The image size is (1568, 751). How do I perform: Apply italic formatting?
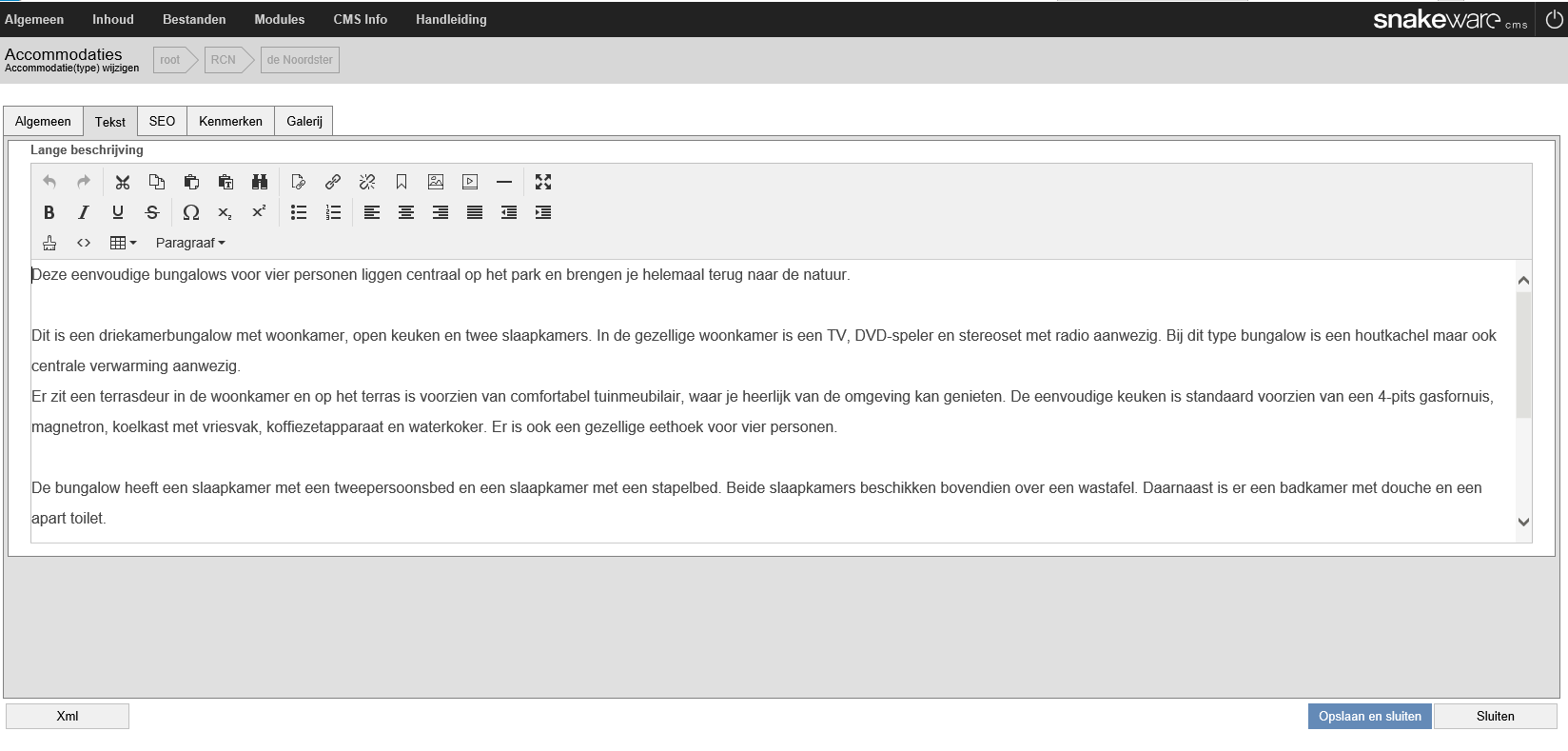click(84, 212)
